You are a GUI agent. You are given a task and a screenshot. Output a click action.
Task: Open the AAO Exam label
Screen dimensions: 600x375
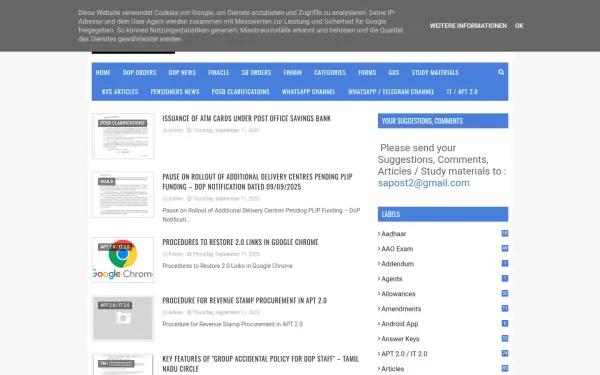tap(397, 249)
